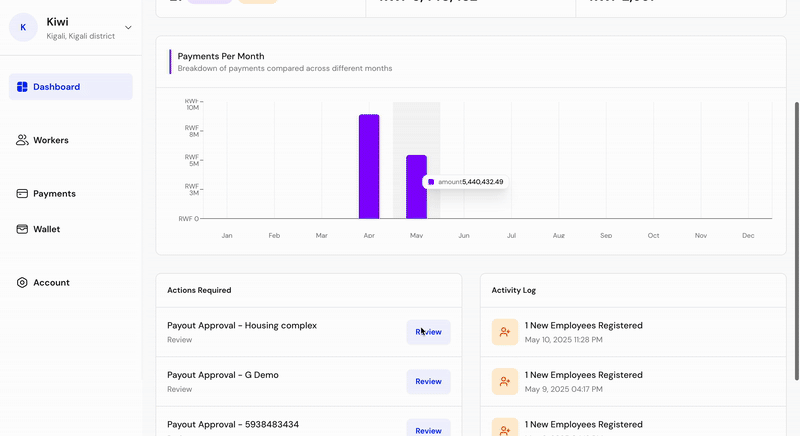Image resolution: width=800 pixels, height=436 pixels.
Task: Click the Account hexagon icon
Action: 22,283
